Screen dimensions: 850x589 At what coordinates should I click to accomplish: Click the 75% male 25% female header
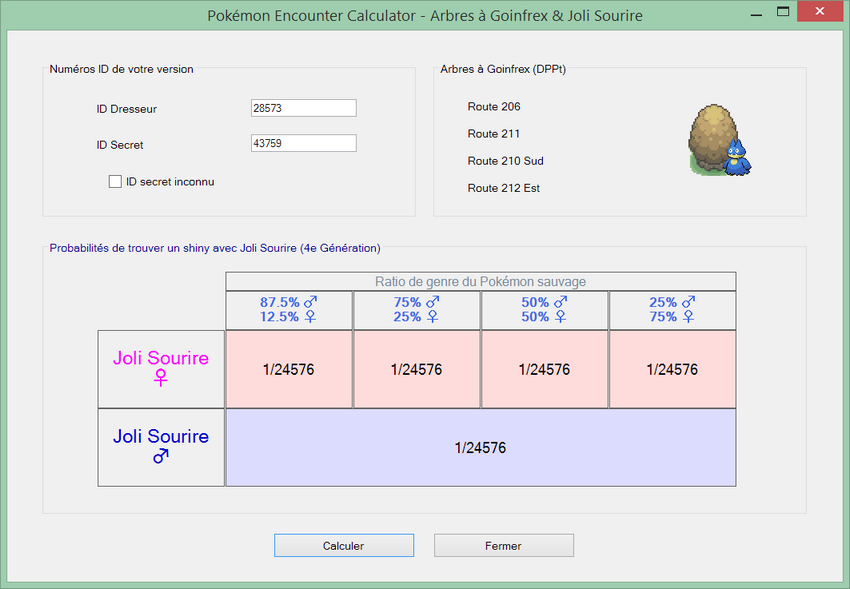417,310
